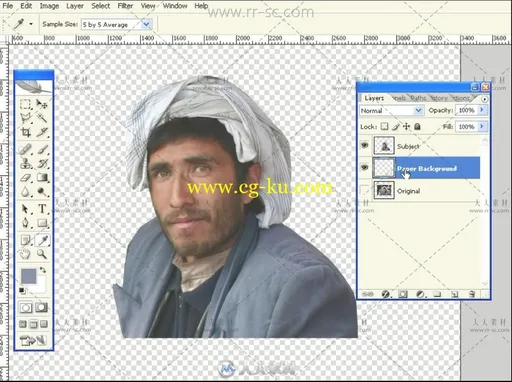Open the File menu
This screenshot has height=382, width=512.
click(7, 6)
